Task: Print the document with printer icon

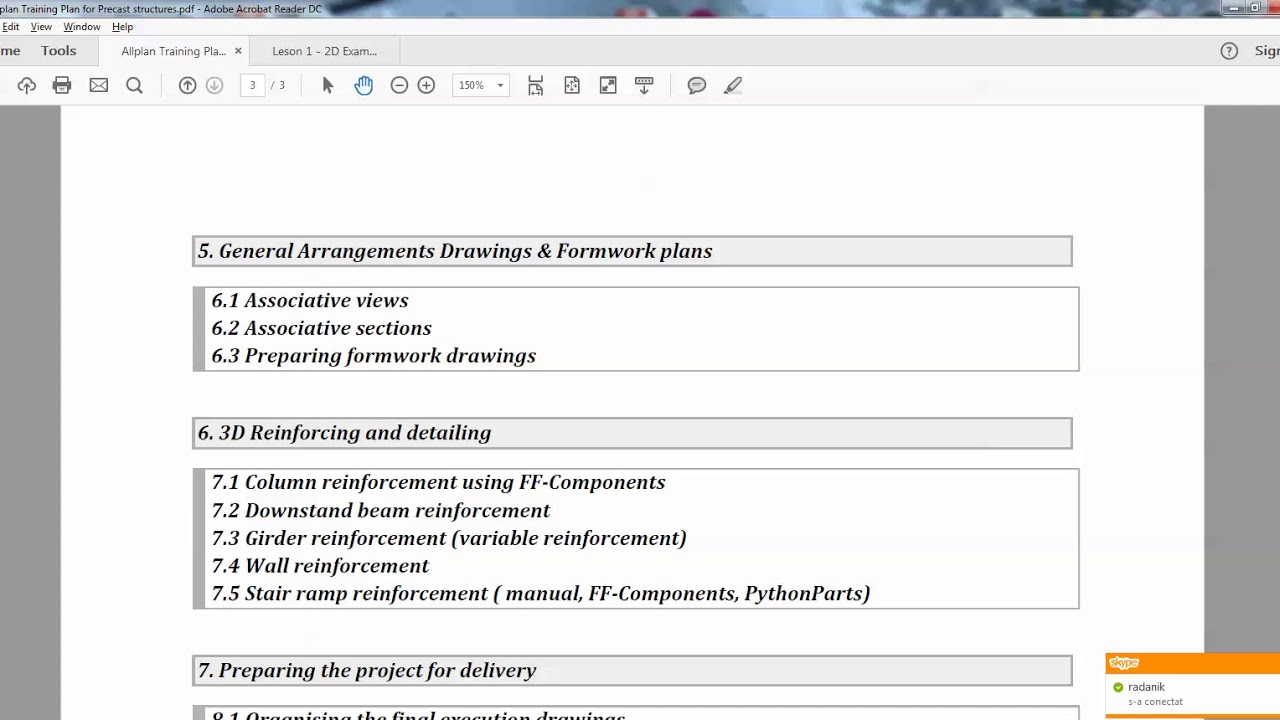Action: coord(62,86)
